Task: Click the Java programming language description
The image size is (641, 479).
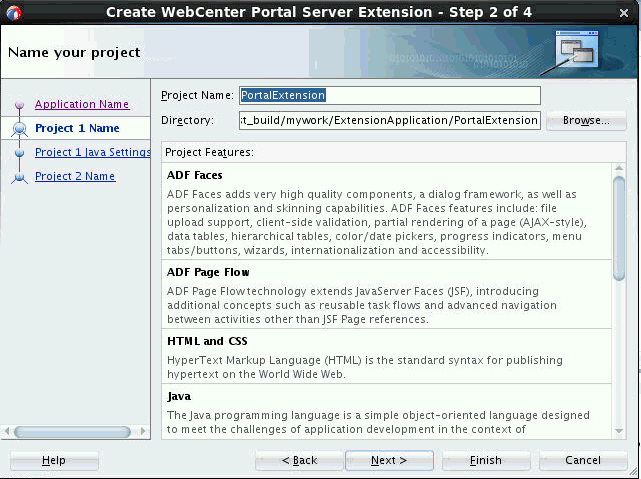Action: point(378,422)
